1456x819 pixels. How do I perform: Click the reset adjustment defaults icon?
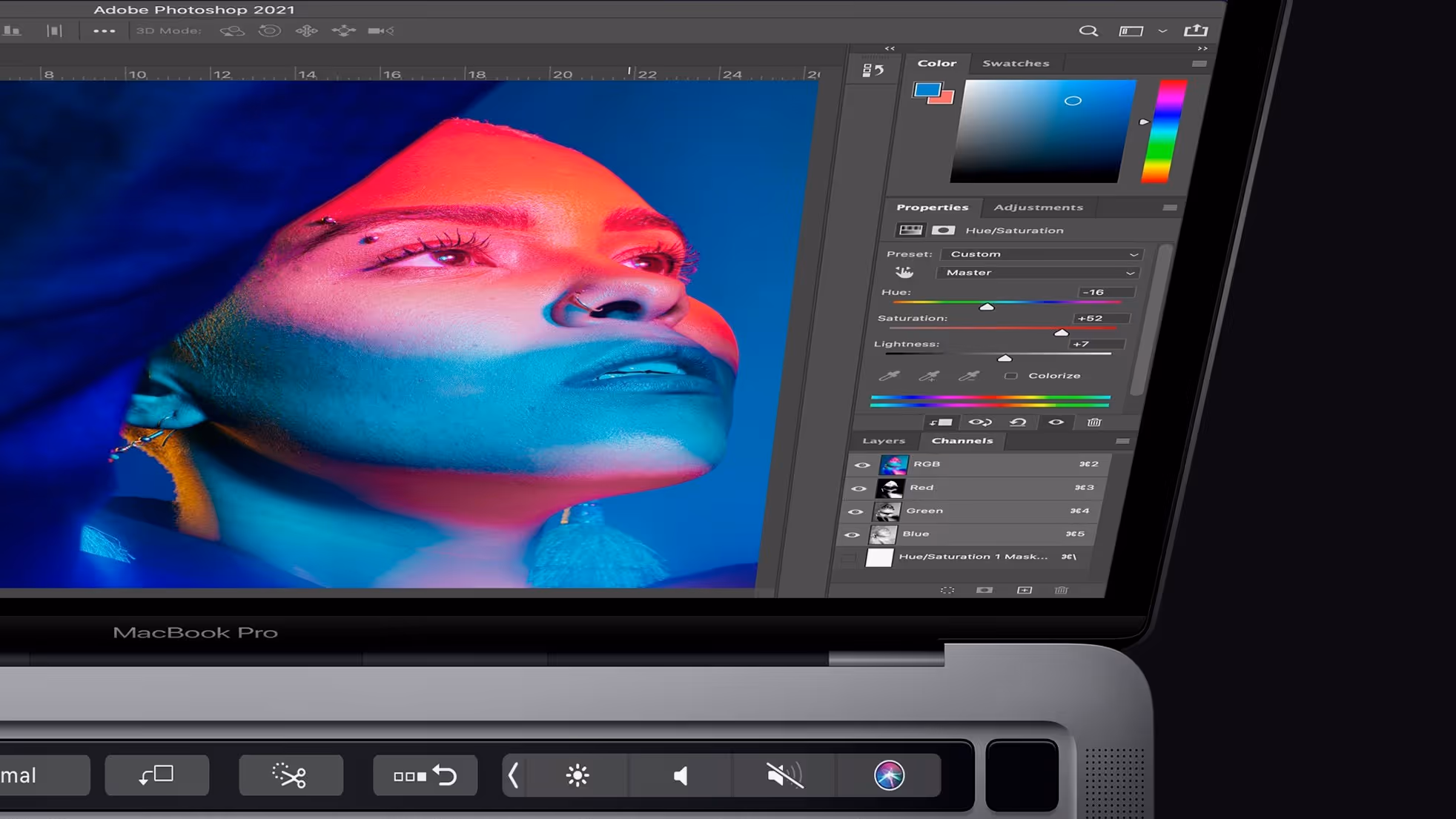click(x=1018, y=422)
